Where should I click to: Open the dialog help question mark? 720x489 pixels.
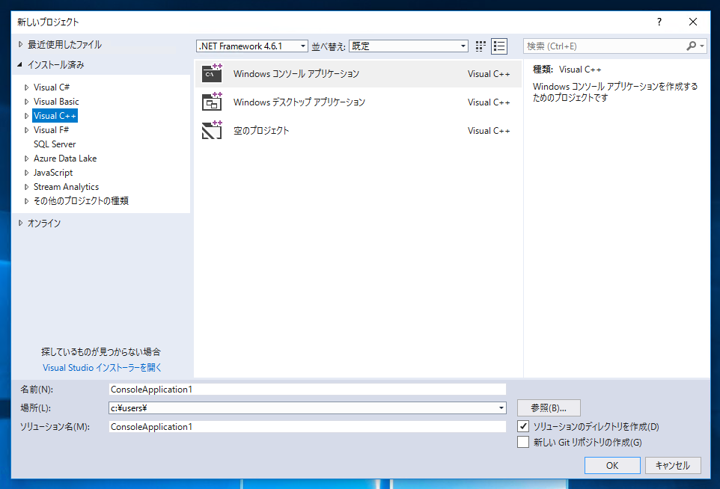pyautogui.click(x=659, y=22)
